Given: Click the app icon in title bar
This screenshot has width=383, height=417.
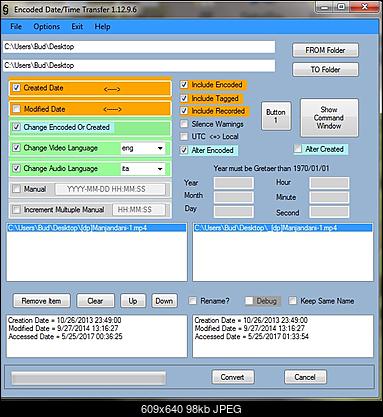Looking at the screenshot, I should pyautogui.click(x=5, y=9).
